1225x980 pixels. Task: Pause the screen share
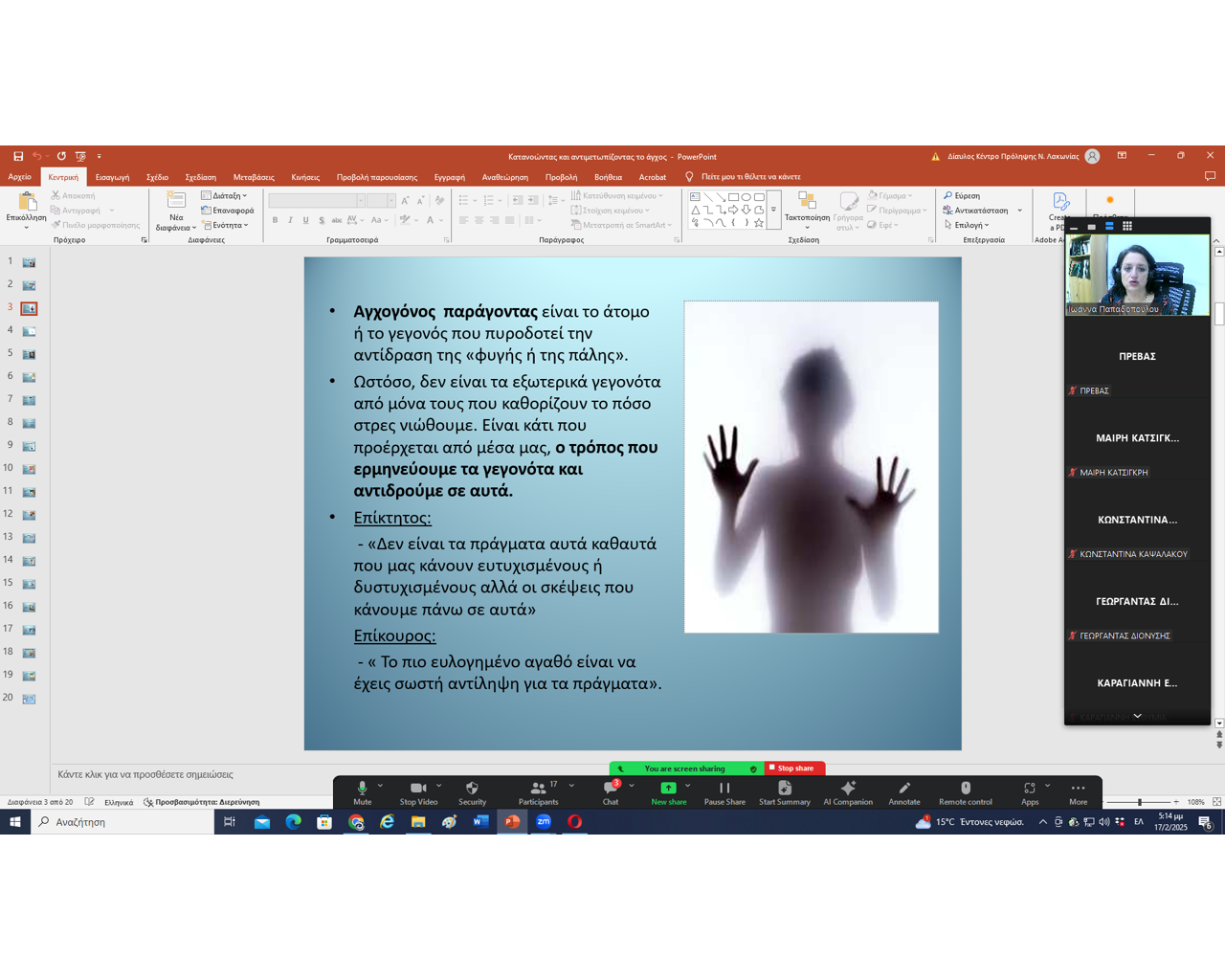coord(724,789)
